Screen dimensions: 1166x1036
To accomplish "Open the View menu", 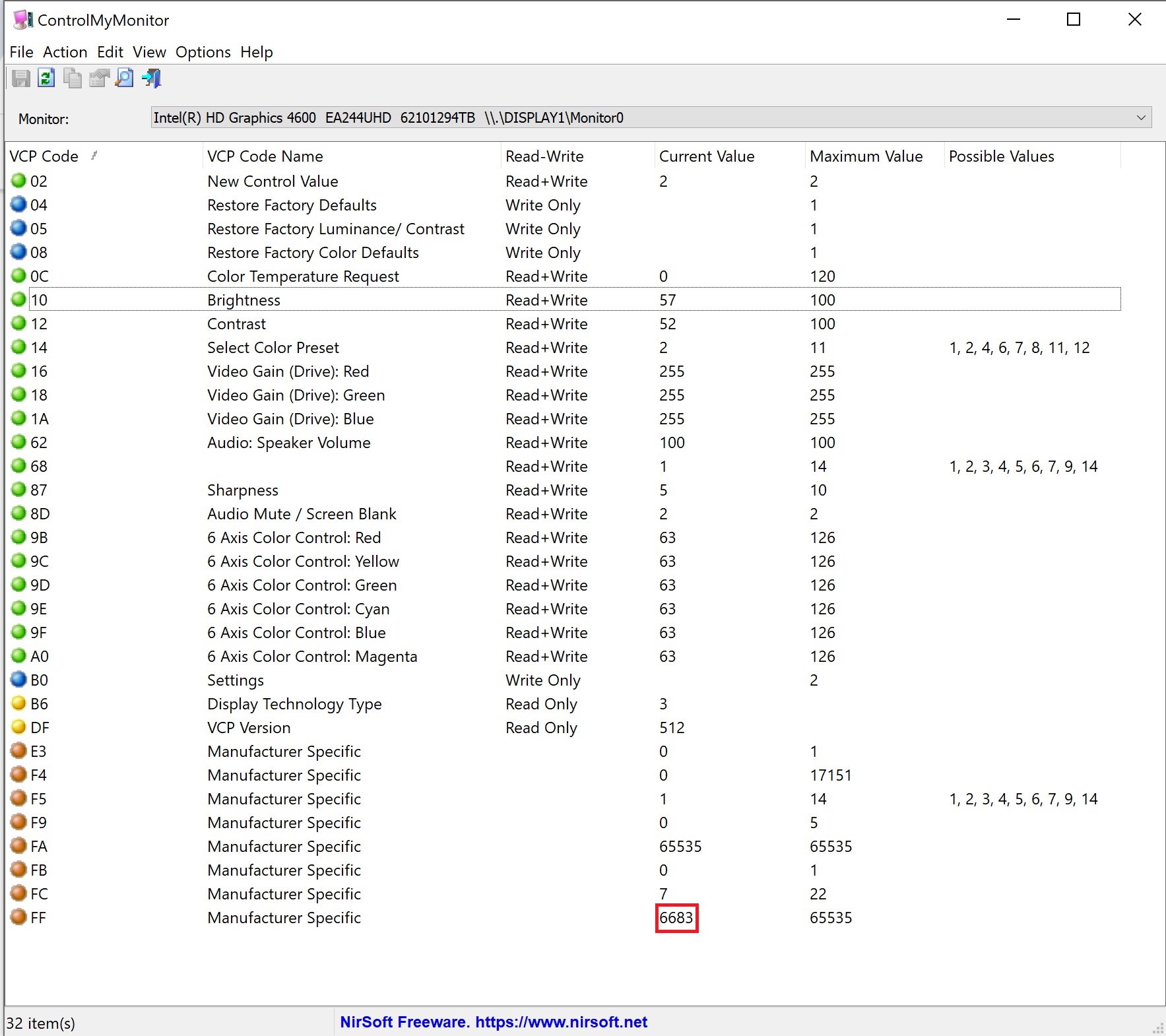I will (149, 52).
